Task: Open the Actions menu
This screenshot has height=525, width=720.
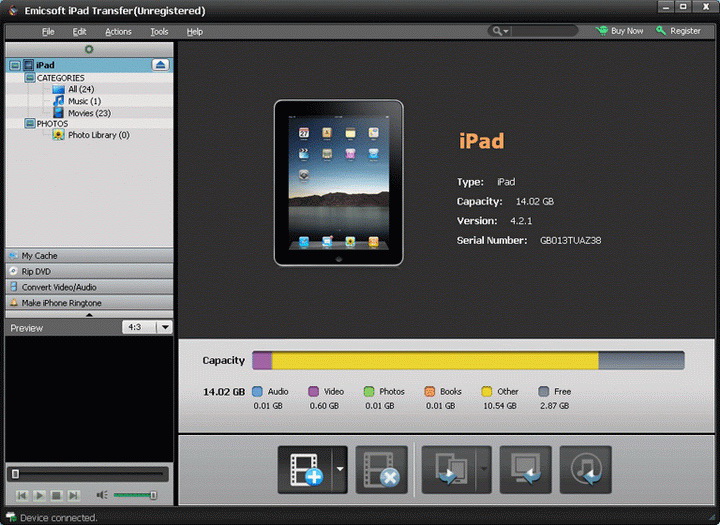Action: 118,32
